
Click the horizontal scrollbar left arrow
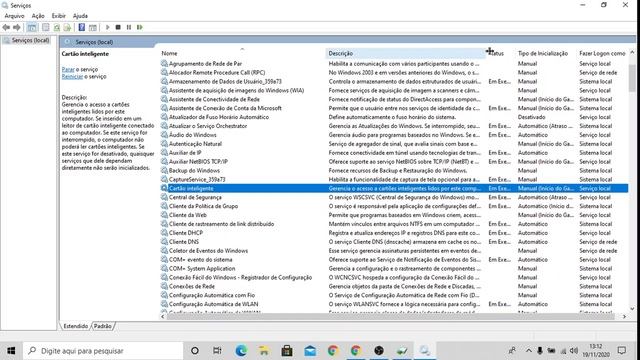[x=163, y=316]
